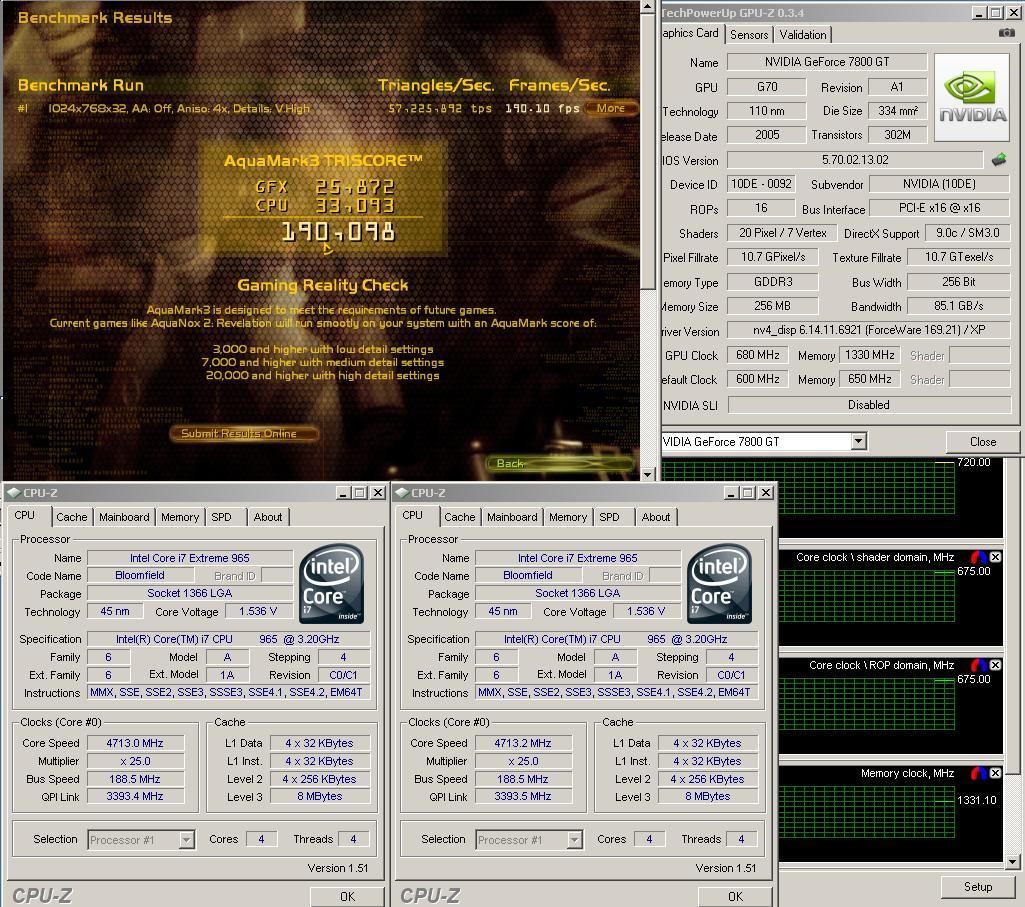Switch to the Validation tab in GPU-Z
The image size is (1025, 907).
(x=803, y=35)
